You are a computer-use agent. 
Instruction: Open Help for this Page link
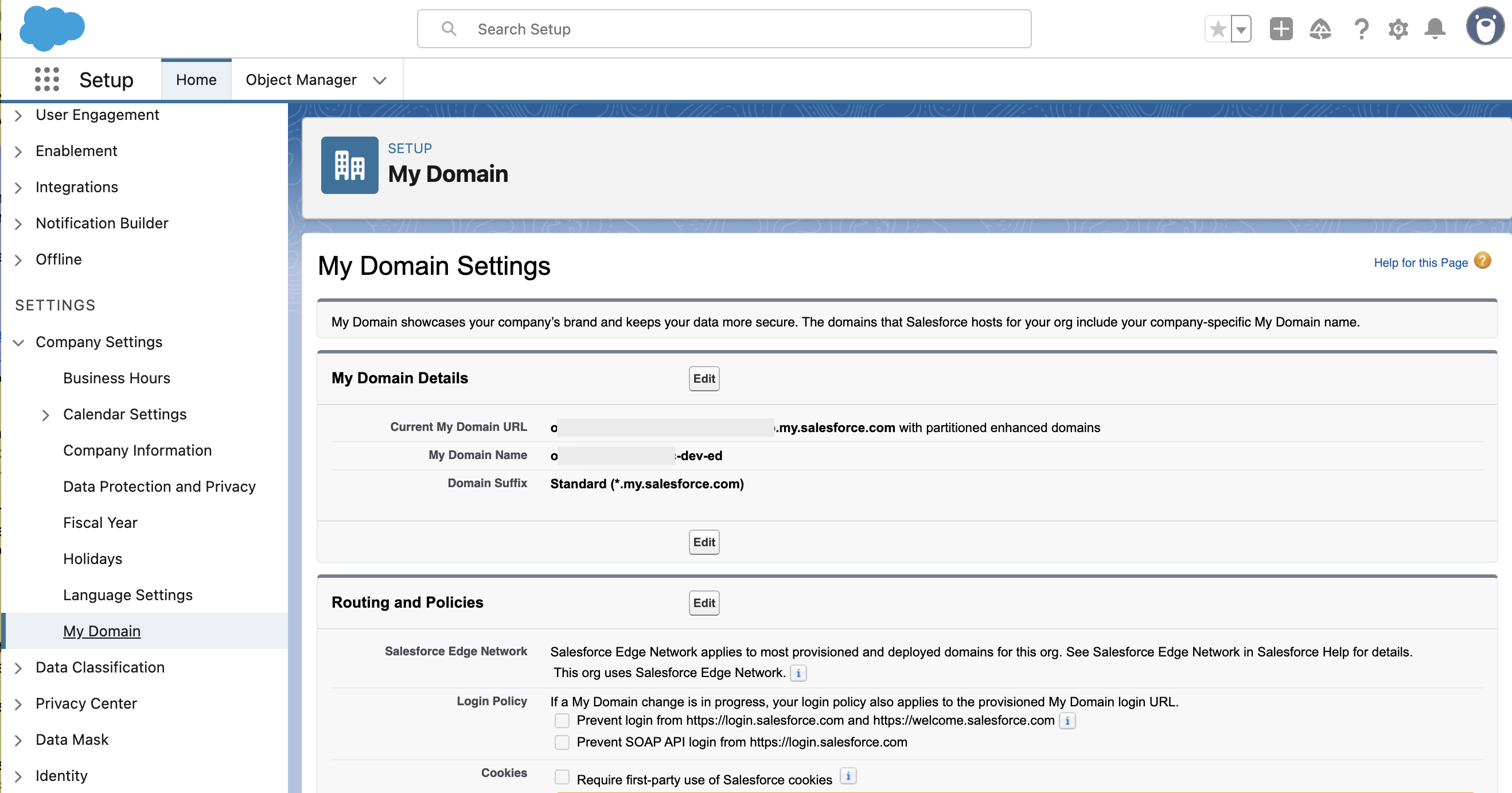(x=1420, y=262)
